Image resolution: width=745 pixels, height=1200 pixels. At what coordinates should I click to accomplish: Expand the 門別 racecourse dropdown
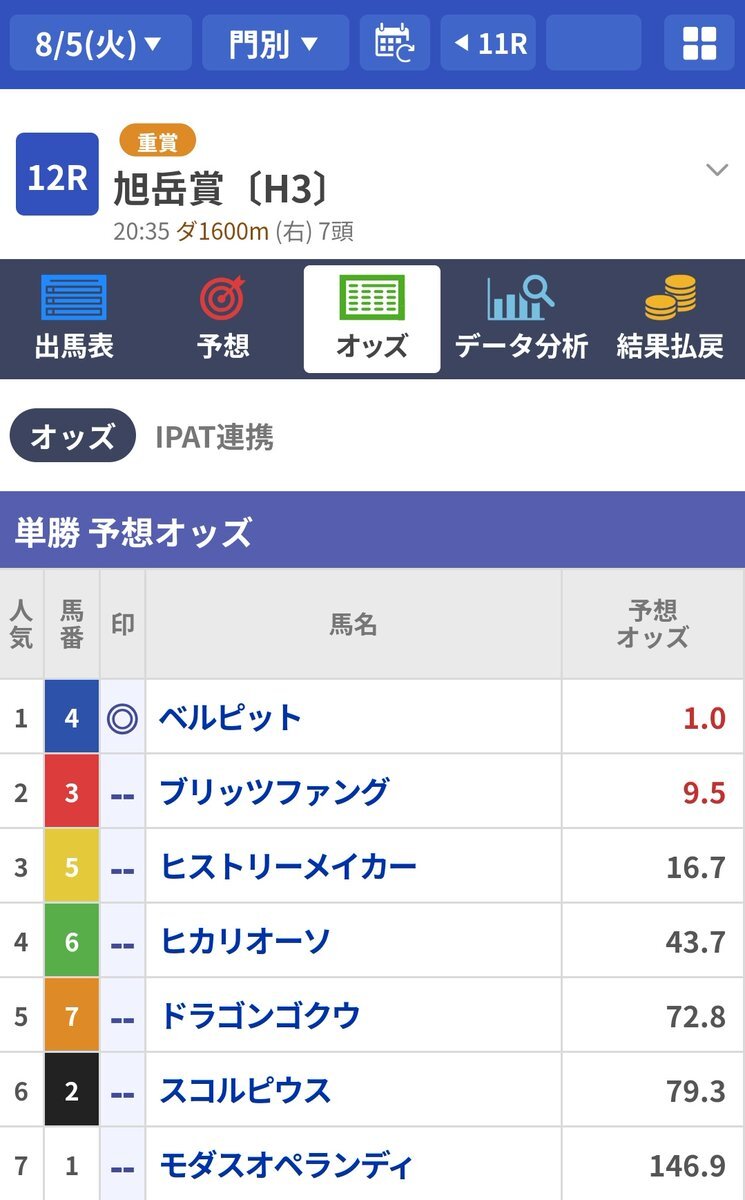click(x=275, y=43)
